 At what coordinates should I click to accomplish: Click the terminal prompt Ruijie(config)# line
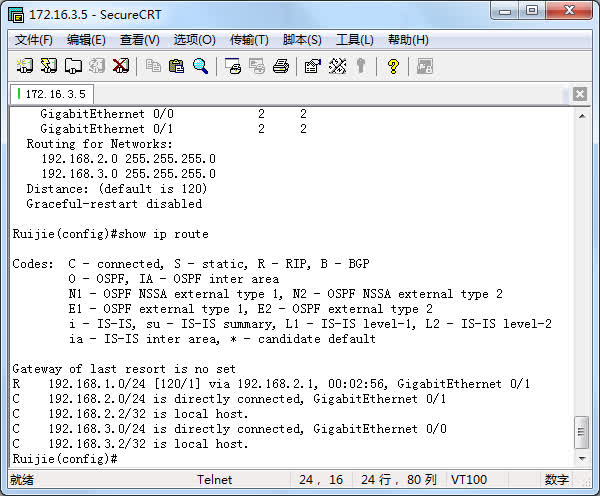coord(65,458)
